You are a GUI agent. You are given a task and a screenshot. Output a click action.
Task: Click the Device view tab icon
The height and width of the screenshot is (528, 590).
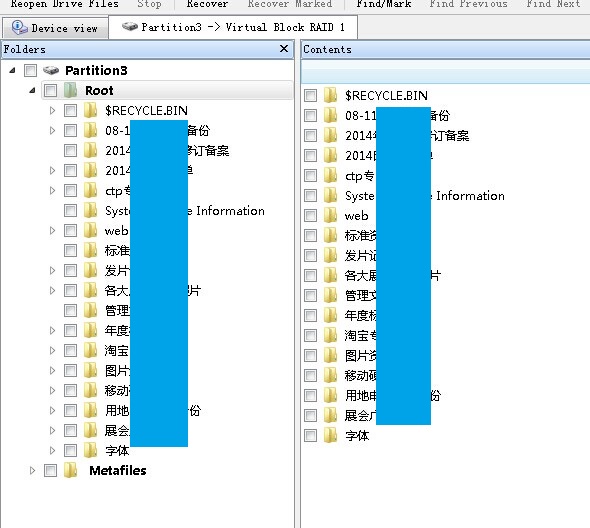tap(19, 27)
